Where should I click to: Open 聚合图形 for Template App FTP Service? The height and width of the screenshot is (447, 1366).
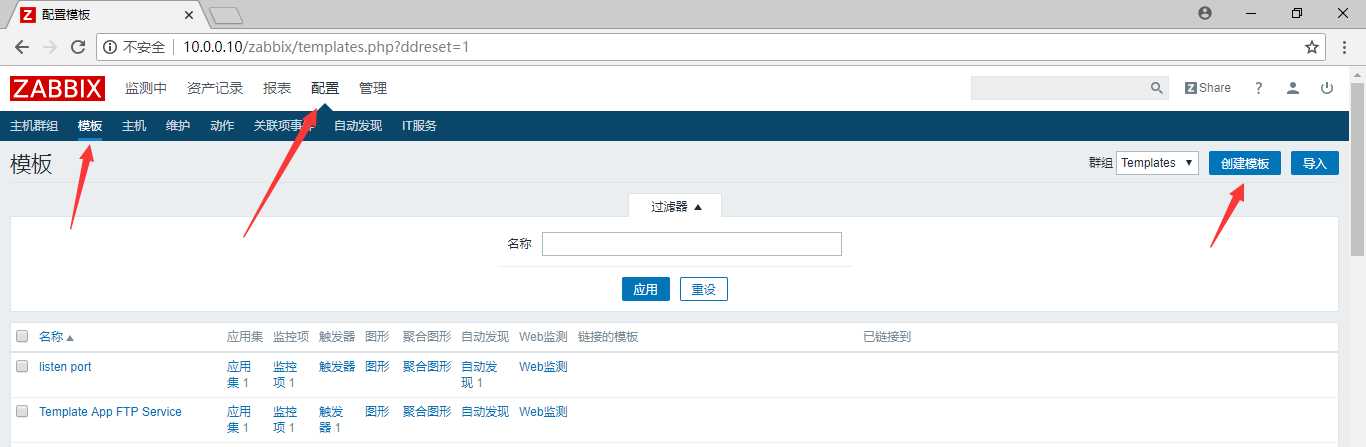pos(427,411)
